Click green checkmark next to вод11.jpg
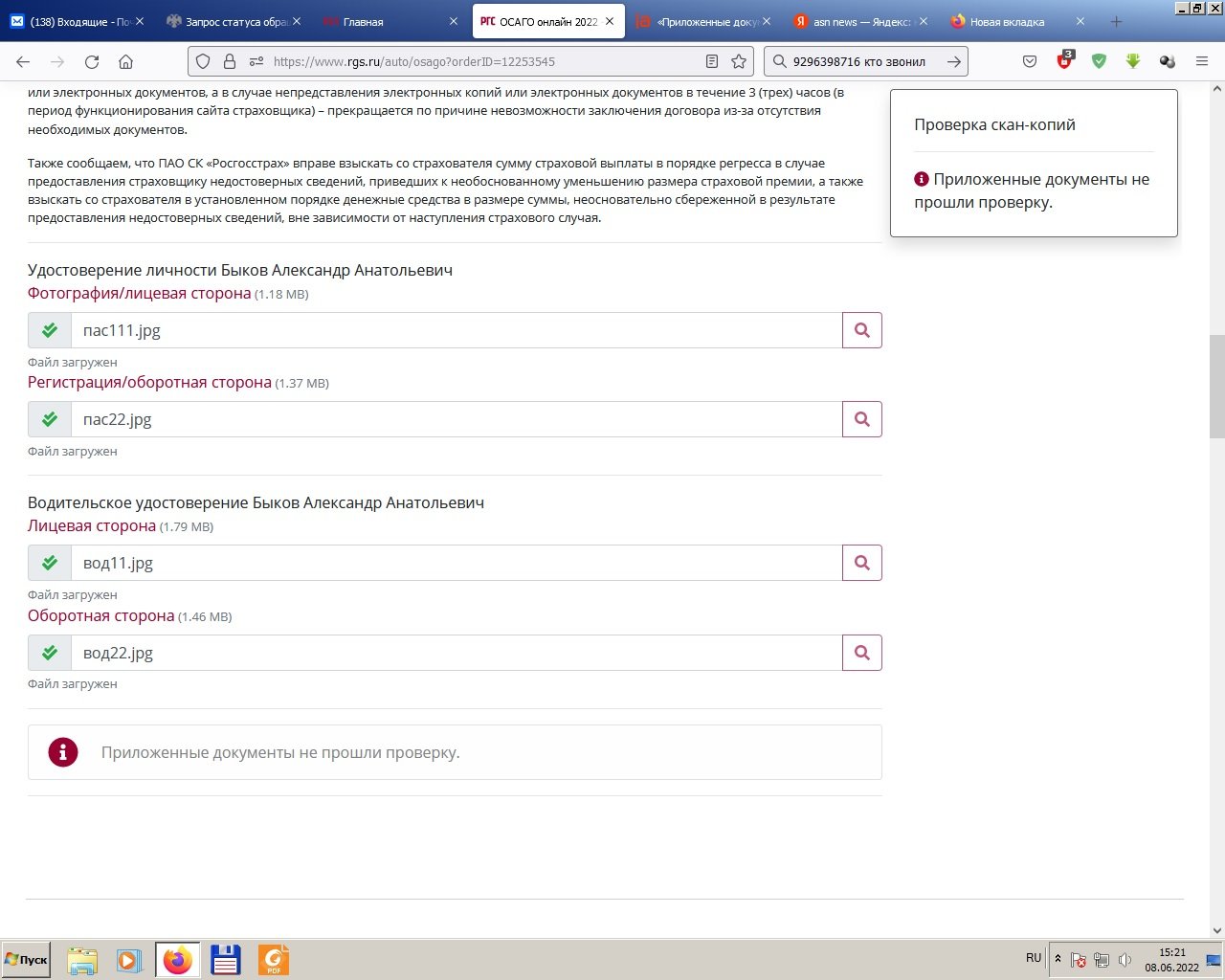 click(x=50, y=563)
